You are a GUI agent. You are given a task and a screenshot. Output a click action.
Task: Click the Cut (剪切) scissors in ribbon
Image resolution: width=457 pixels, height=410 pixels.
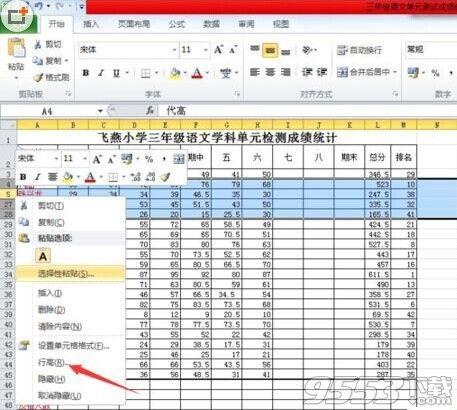coord(38,44)
